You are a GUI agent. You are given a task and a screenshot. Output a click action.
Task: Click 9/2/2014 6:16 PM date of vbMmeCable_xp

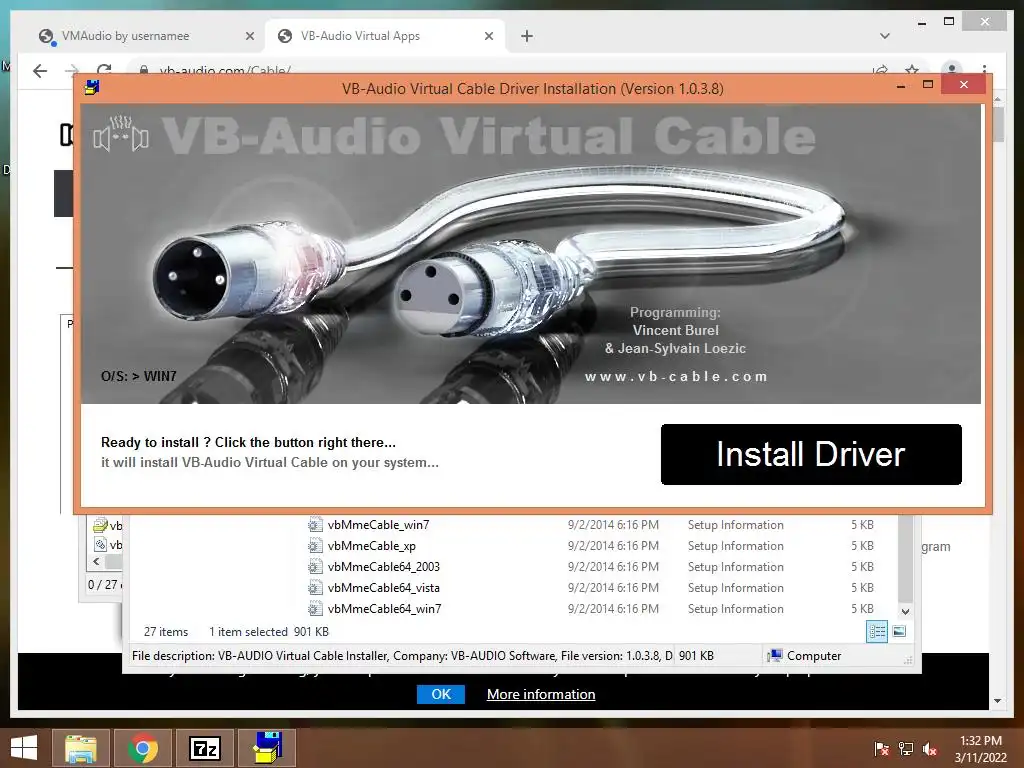click(x=613, y=545)
